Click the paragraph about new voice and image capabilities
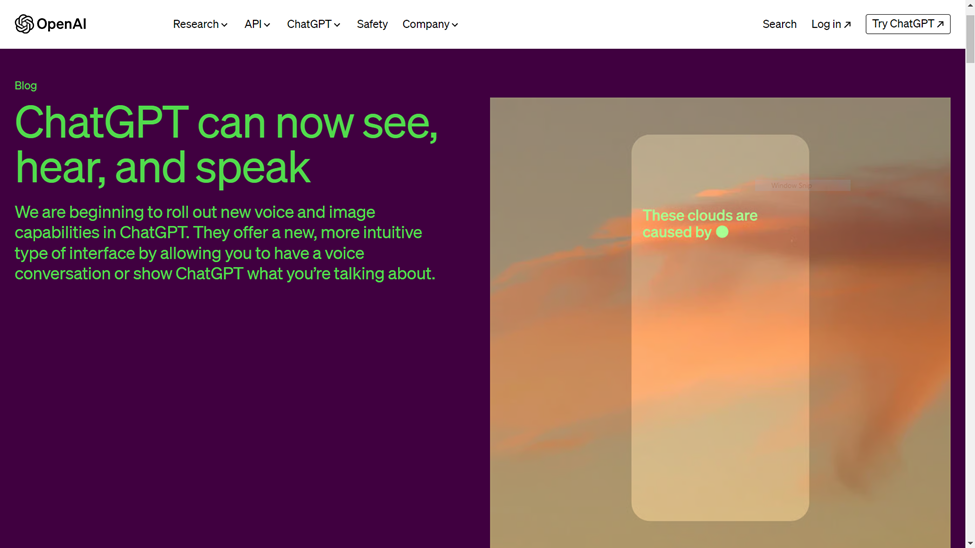Viewport: 975px width, 548px height. click(225, 243)
